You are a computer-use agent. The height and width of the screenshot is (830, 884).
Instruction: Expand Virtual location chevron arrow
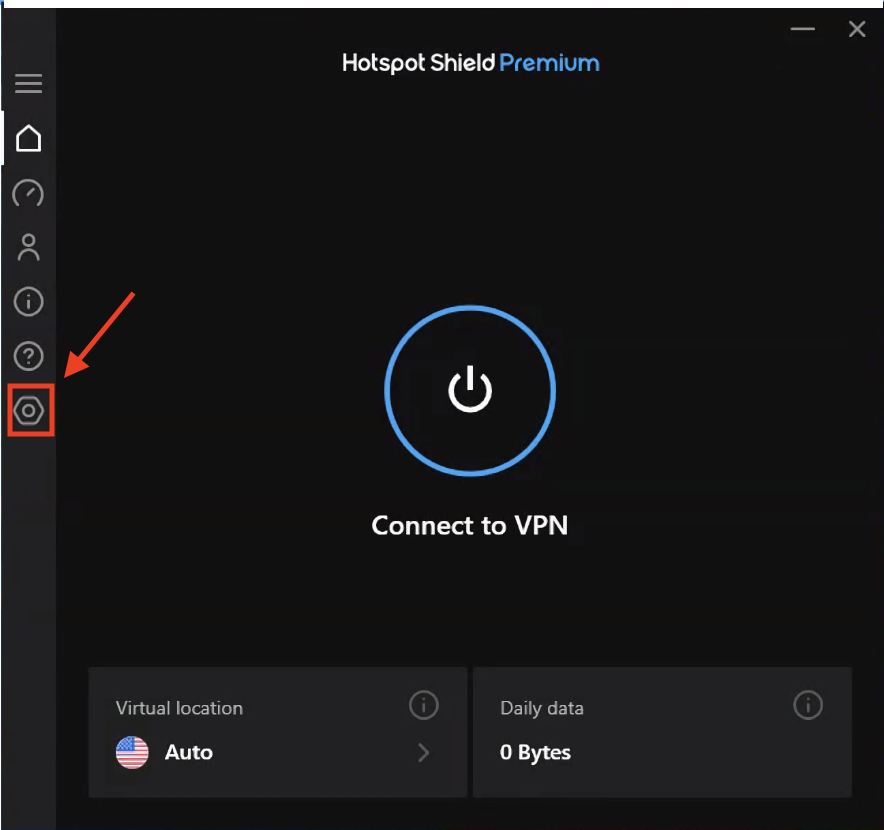[x=424, y=752]
